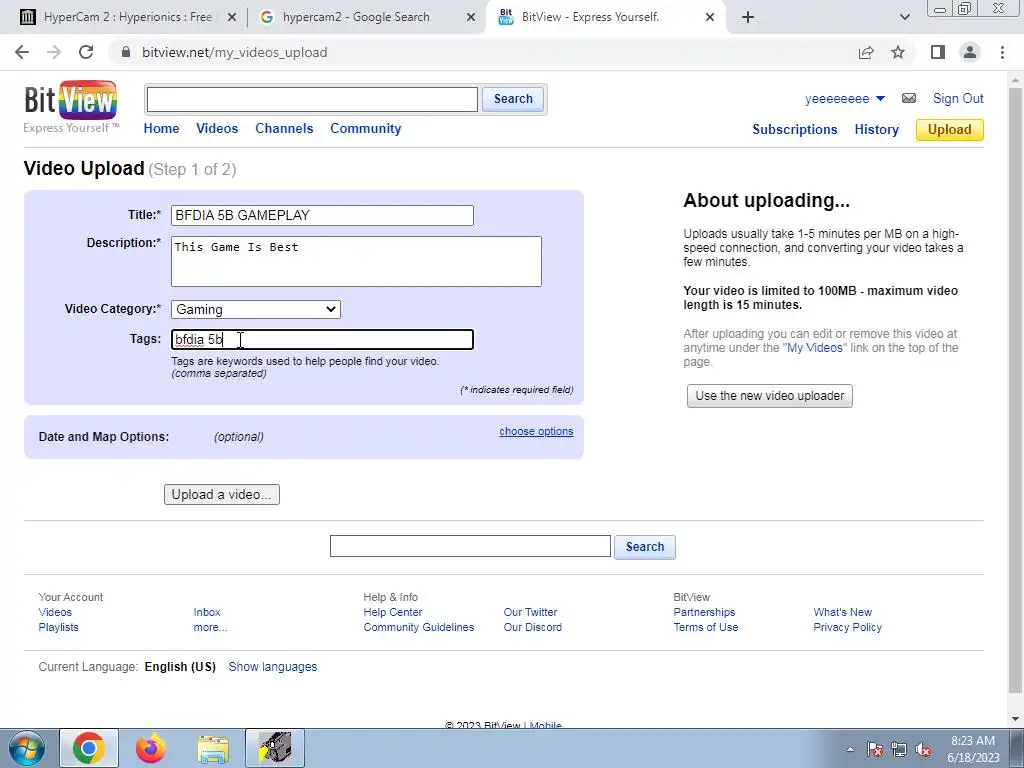1024x768 pixels.
Task: Open Privacy Policy link
Action: point(847,627)
